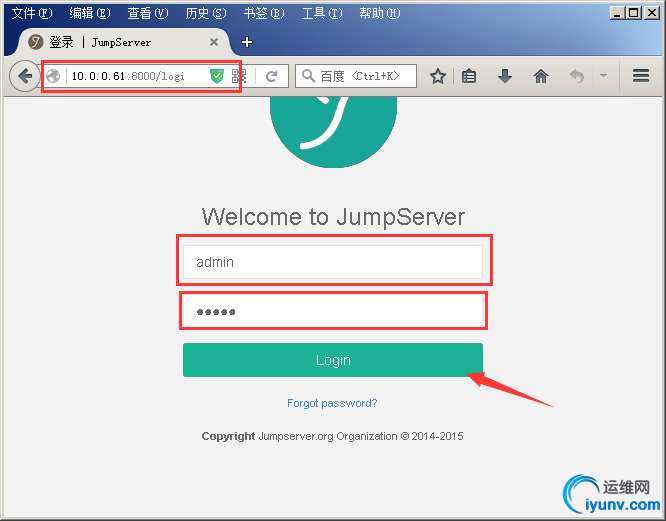Open the hamburger menu icon
Viewport: 666px width, 521px height.
(x=641, y=76)
